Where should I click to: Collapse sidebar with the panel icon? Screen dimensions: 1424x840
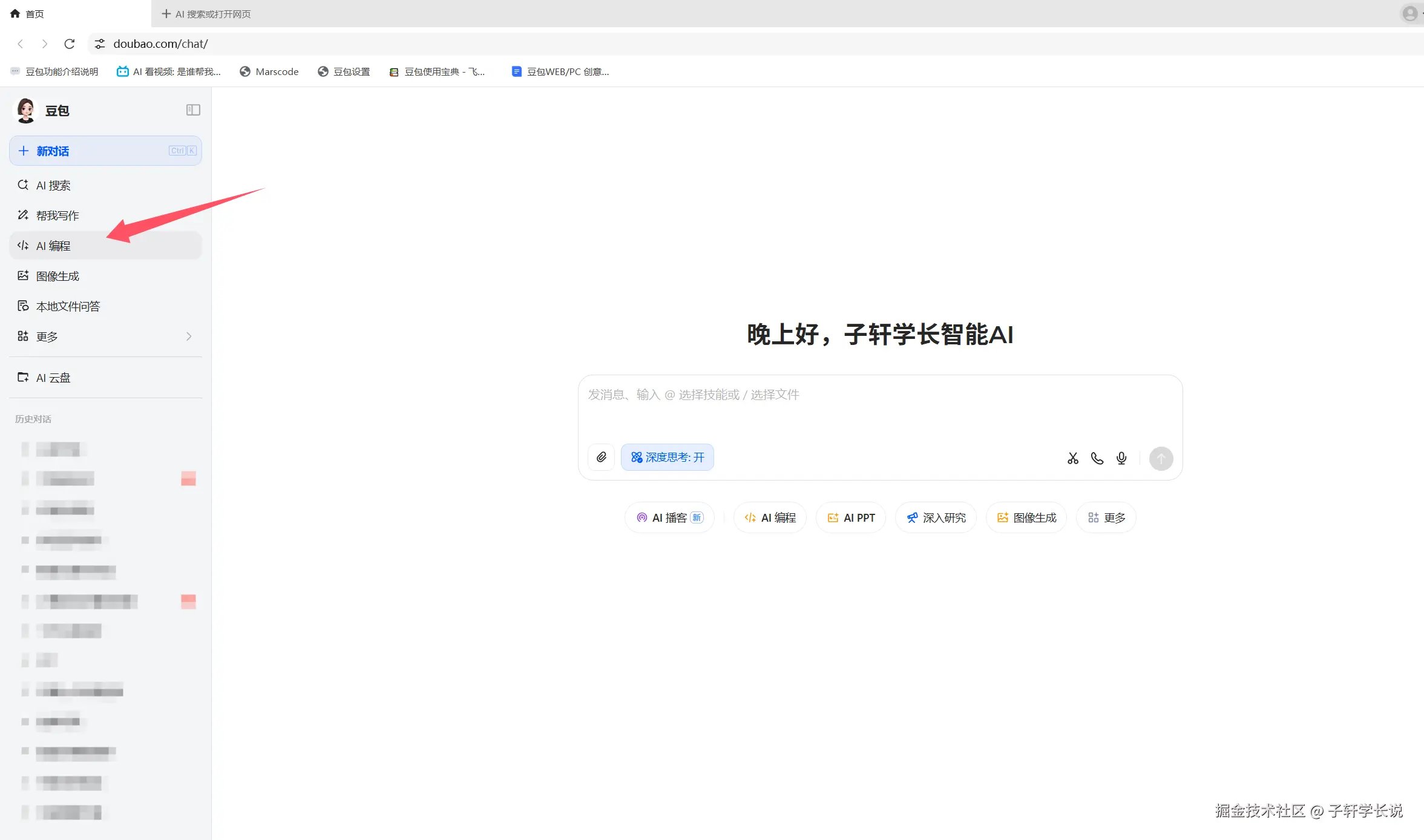193,110
